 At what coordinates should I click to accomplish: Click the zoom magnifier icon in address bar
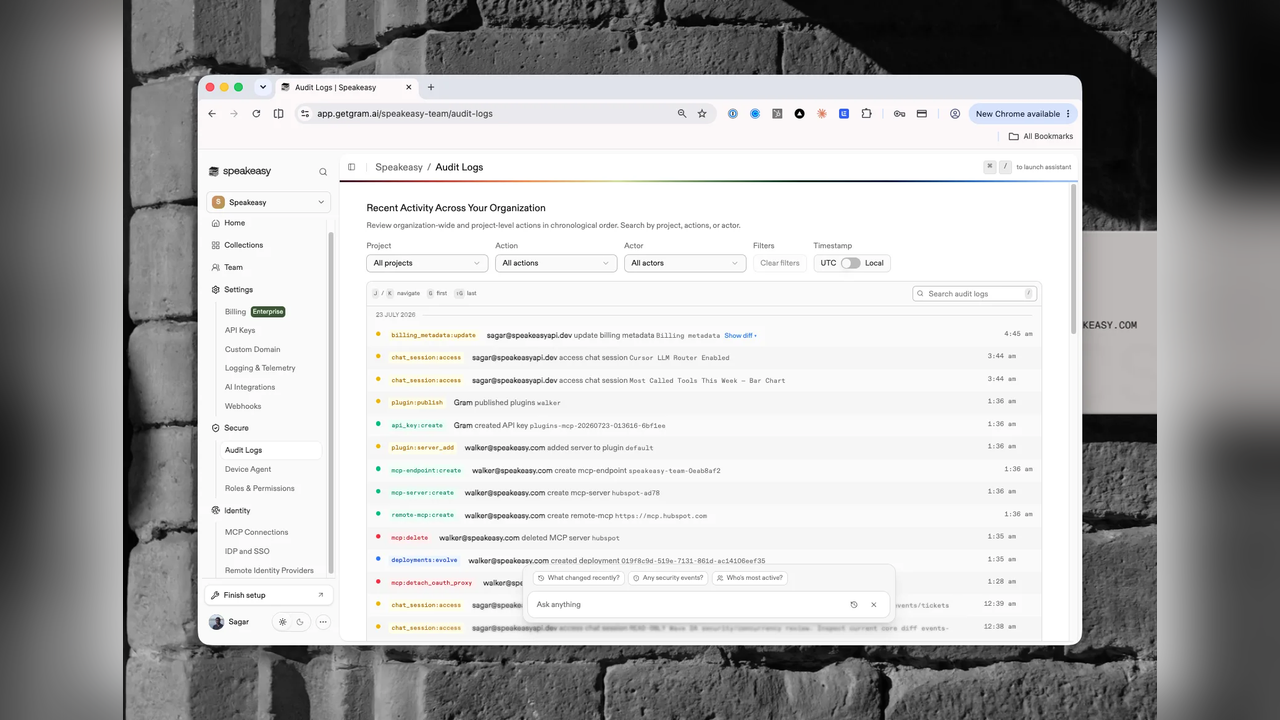click(682, 114)
